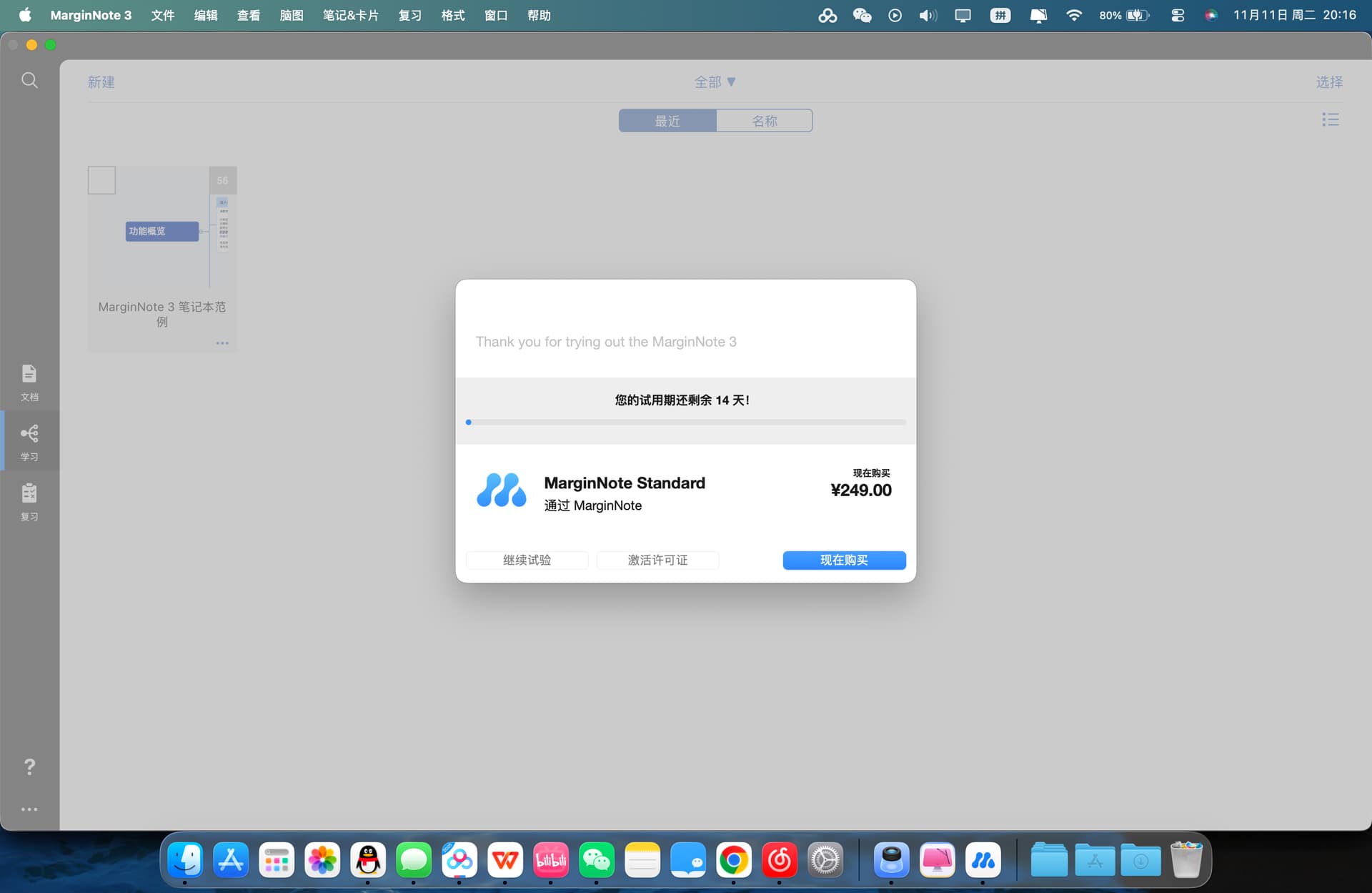The image size is (1372, 893).
Task: Select the 最近 sort segment
Action: (667, 121)
